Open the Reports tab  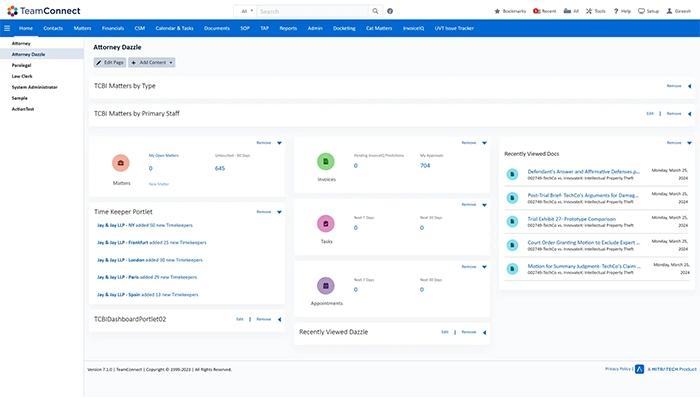point(288,28)
